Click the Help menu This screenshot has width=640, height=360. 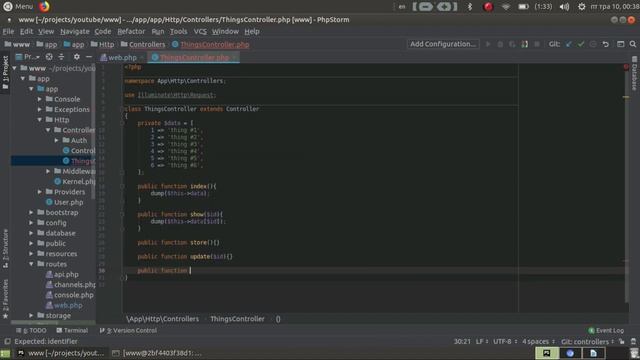(x=252, y=31)
